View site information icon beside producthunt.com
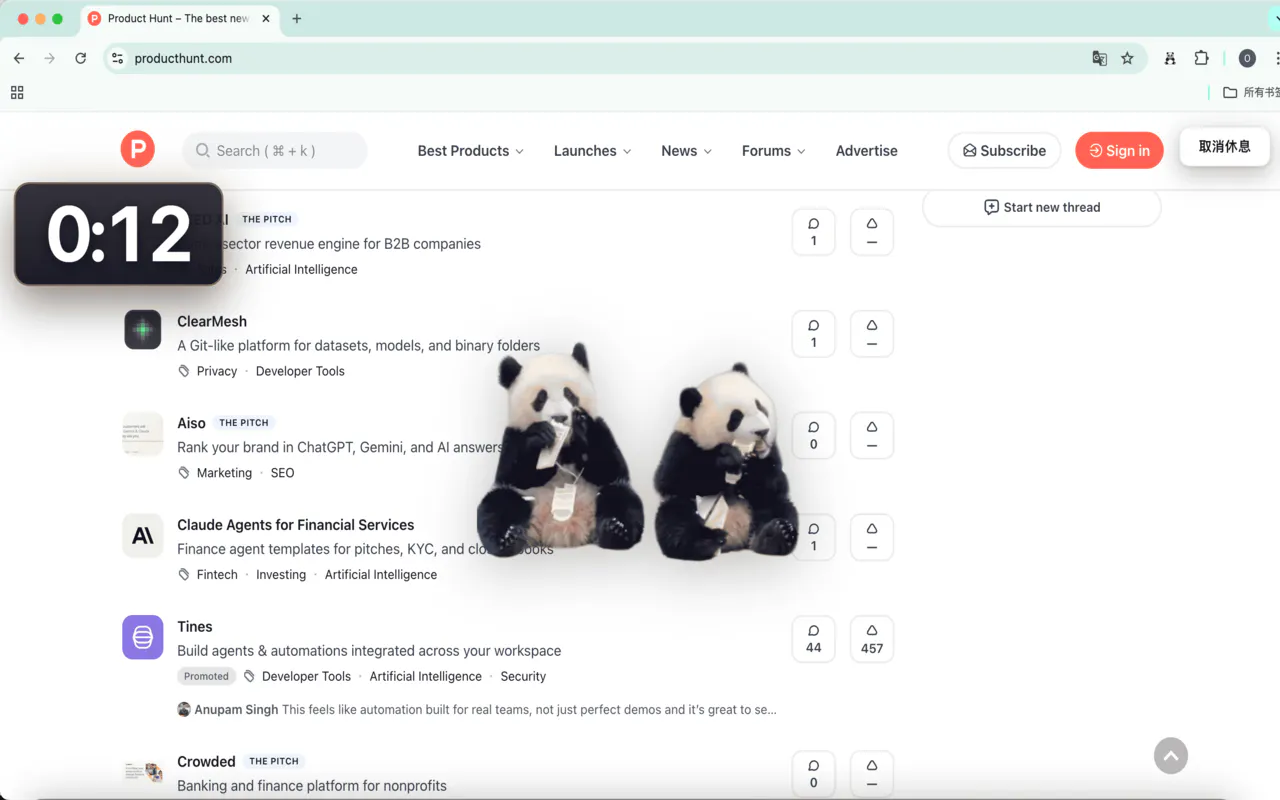 118,58
